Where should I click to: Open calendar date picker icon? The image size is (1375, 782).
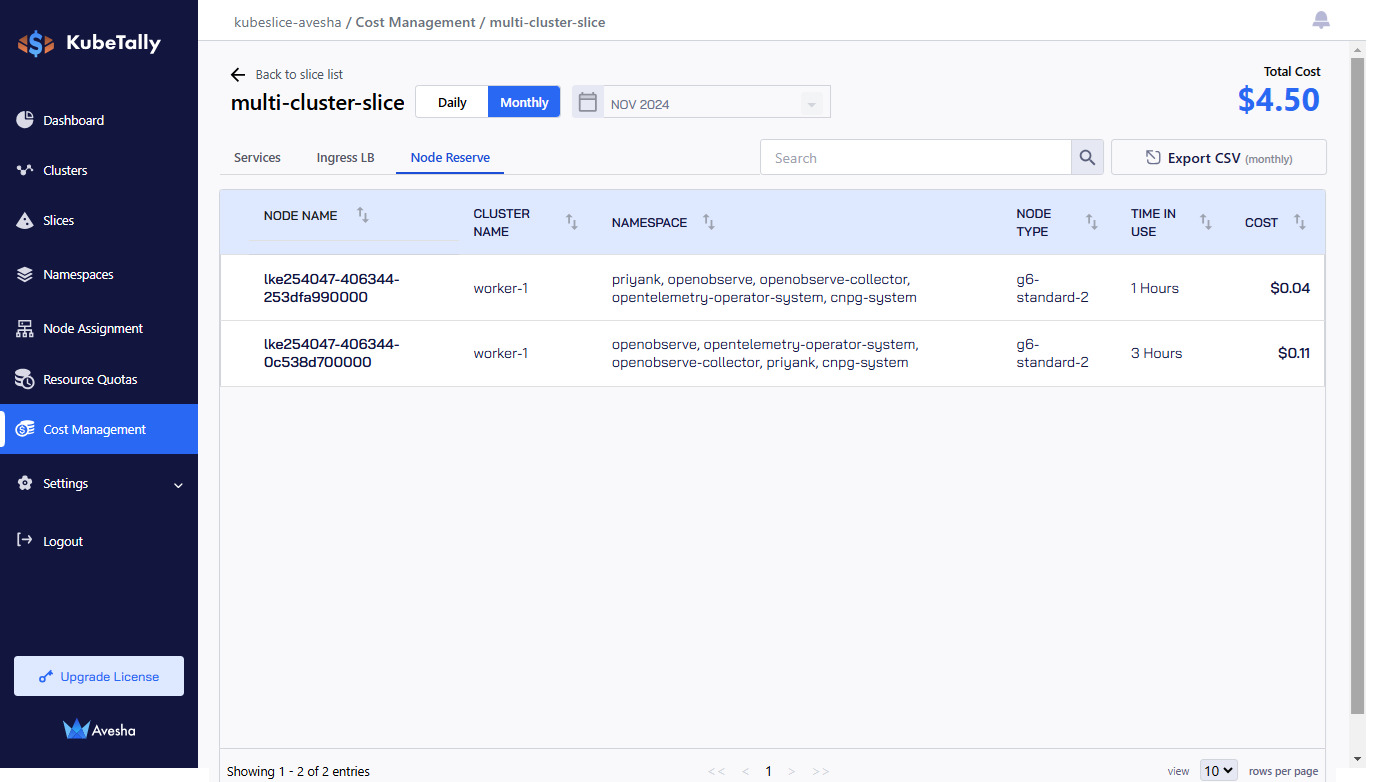[588, 102]
